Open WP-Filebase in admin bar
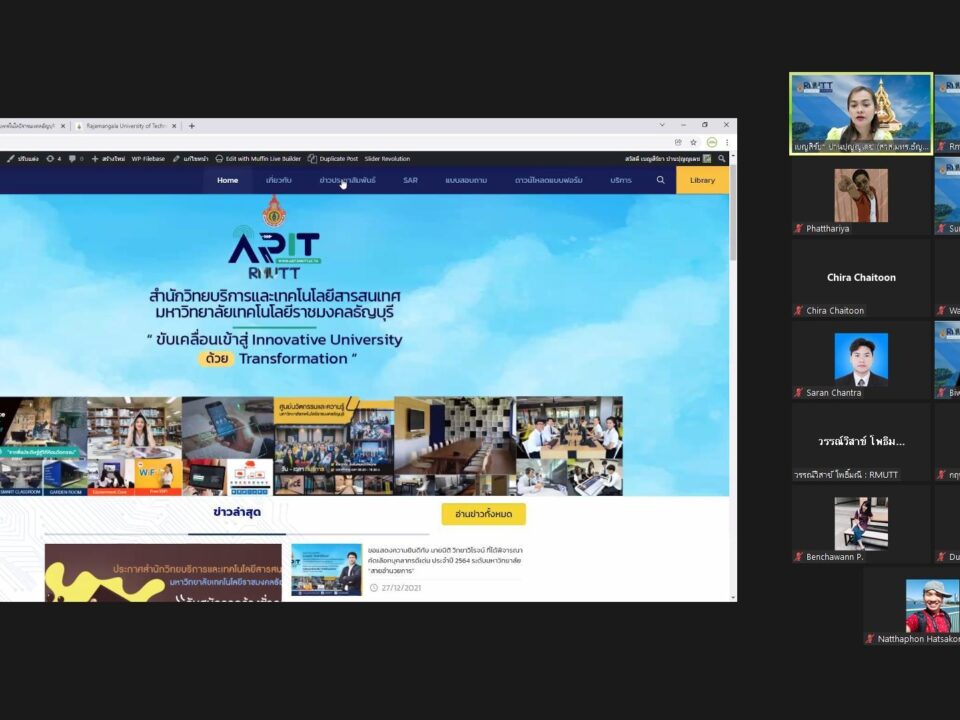 click(x=148, y=159)
